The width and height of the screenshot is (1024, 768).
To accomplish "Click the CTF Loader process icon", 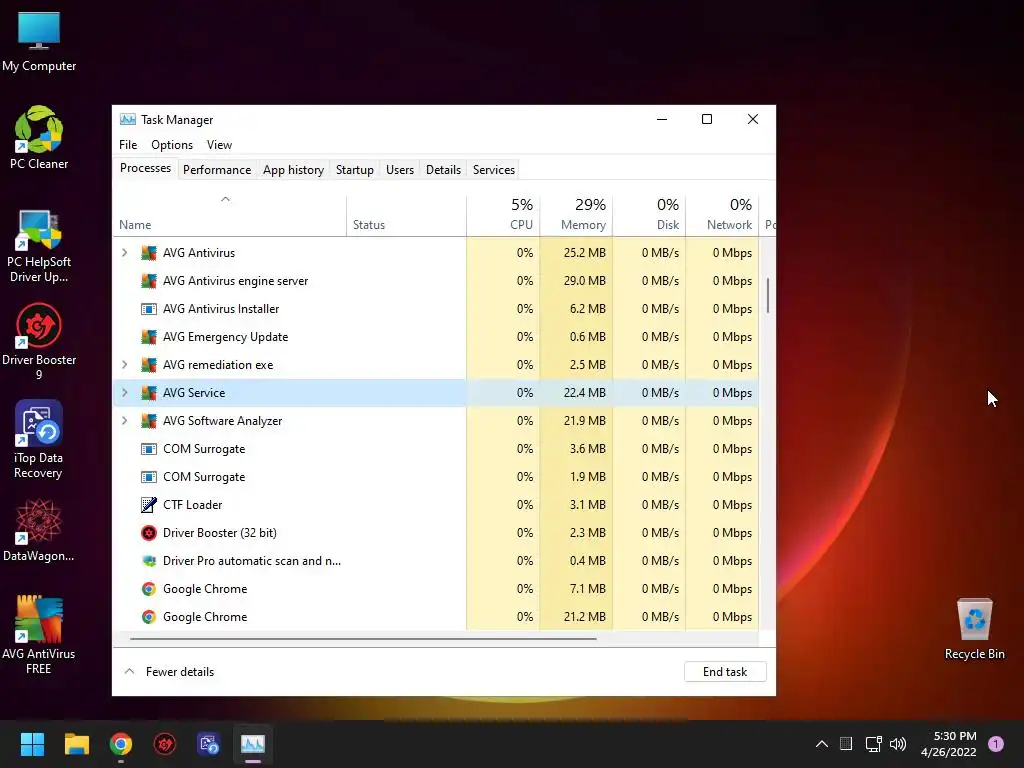I will point(149,505).
